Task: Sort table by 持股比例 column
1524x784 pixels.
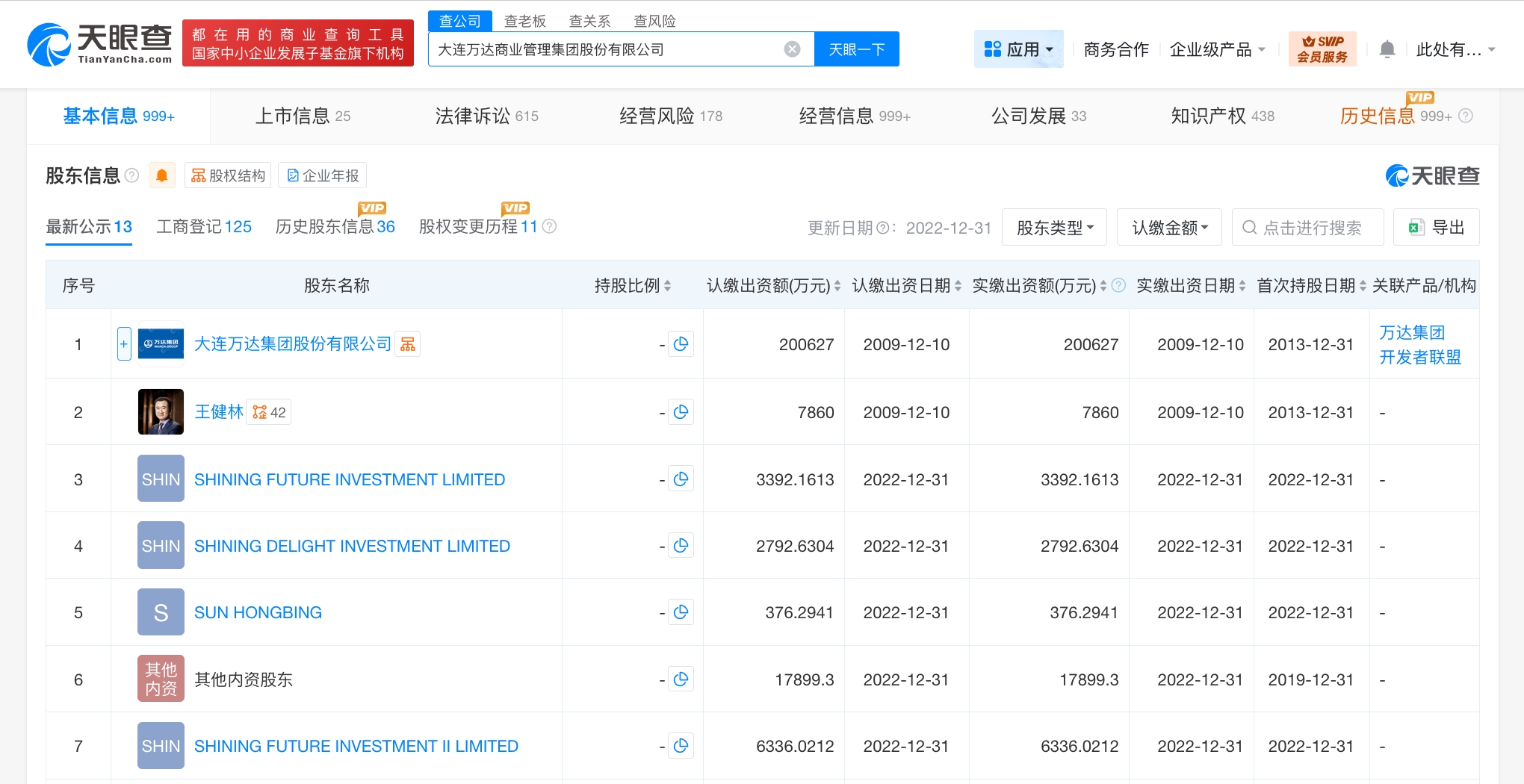Action: pyautogui.click(x=632, y=285)
